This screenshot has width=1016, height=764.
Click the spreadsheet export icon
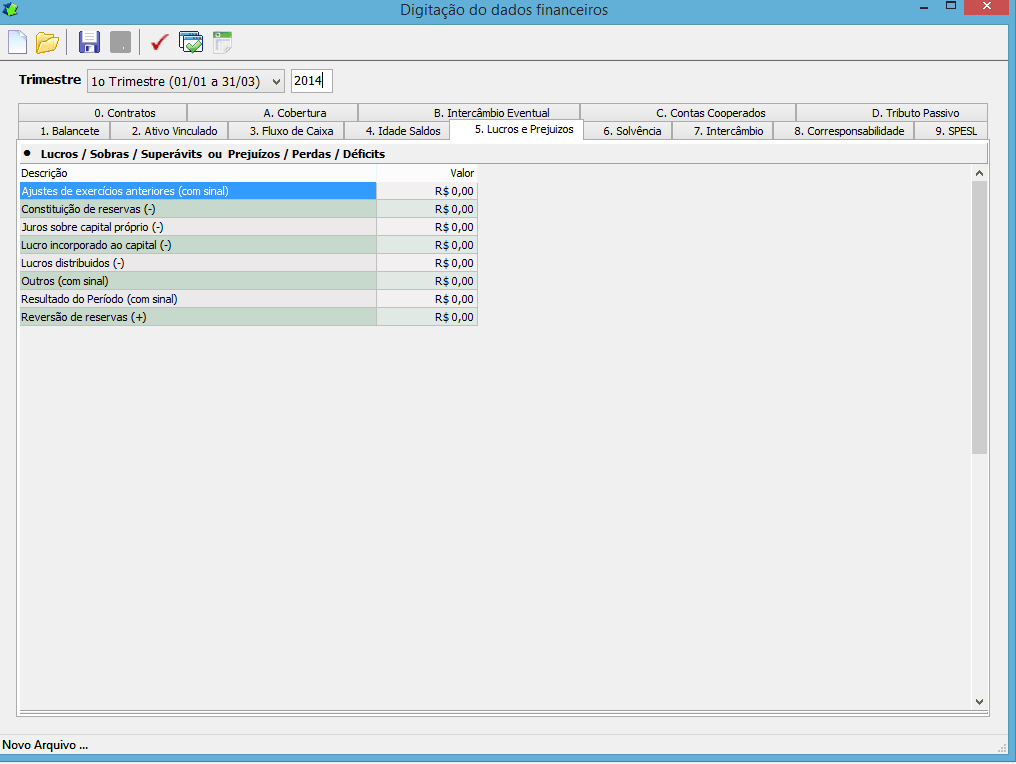click(x=222, y=42)
